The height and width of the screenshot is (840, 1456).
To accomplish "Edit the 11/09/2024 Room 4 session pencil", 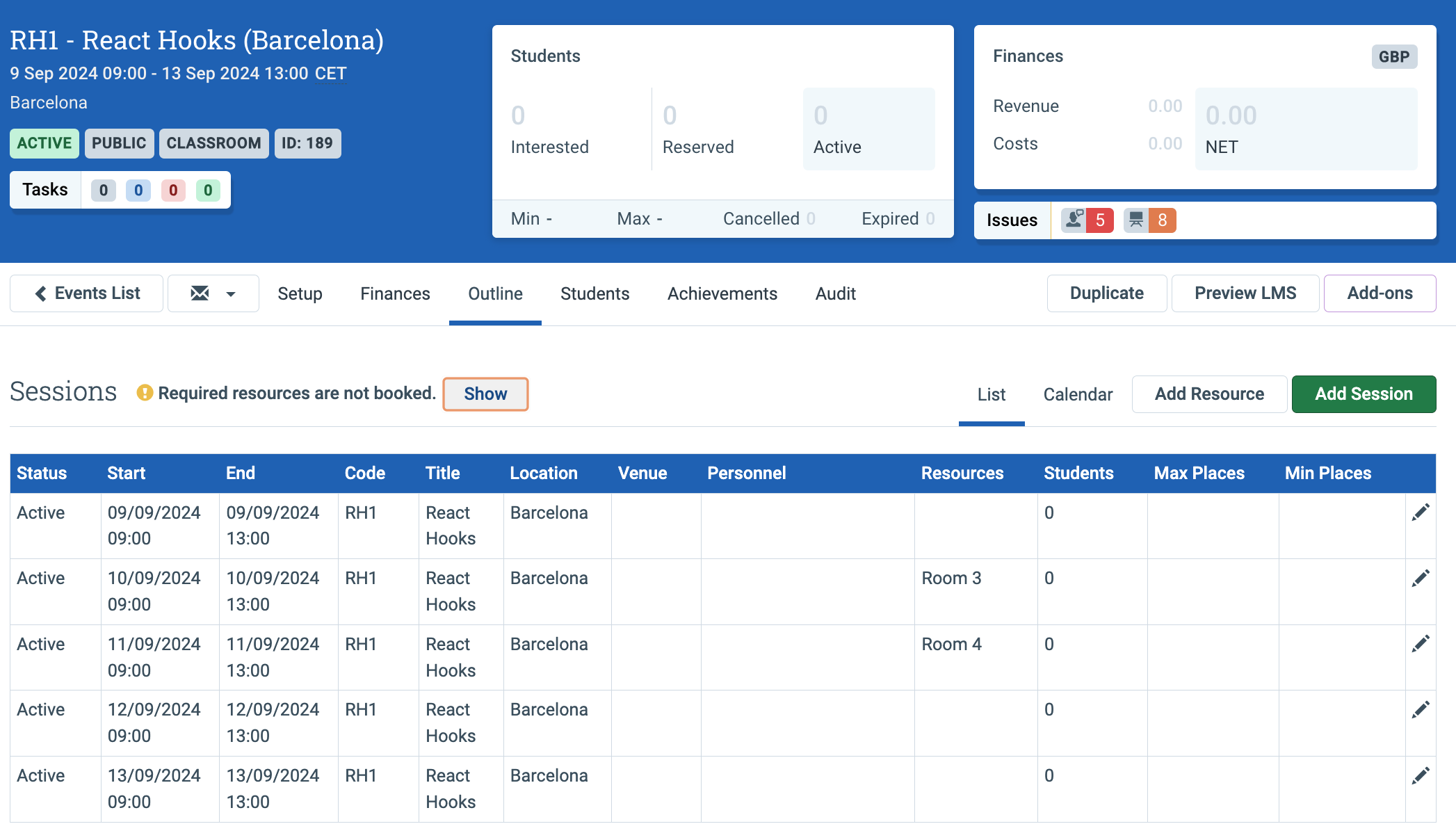I will 1421,644.
